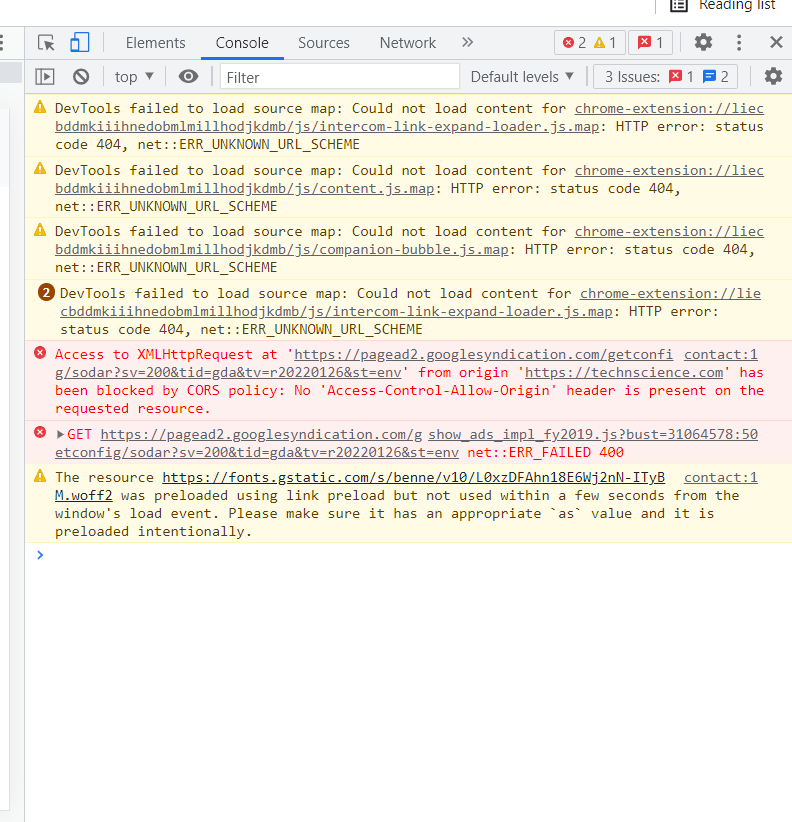Image resolution: width=792 pixels, height=822 pixels.
Task: Activate the inspect element picker icon
Action: (46, 42)
